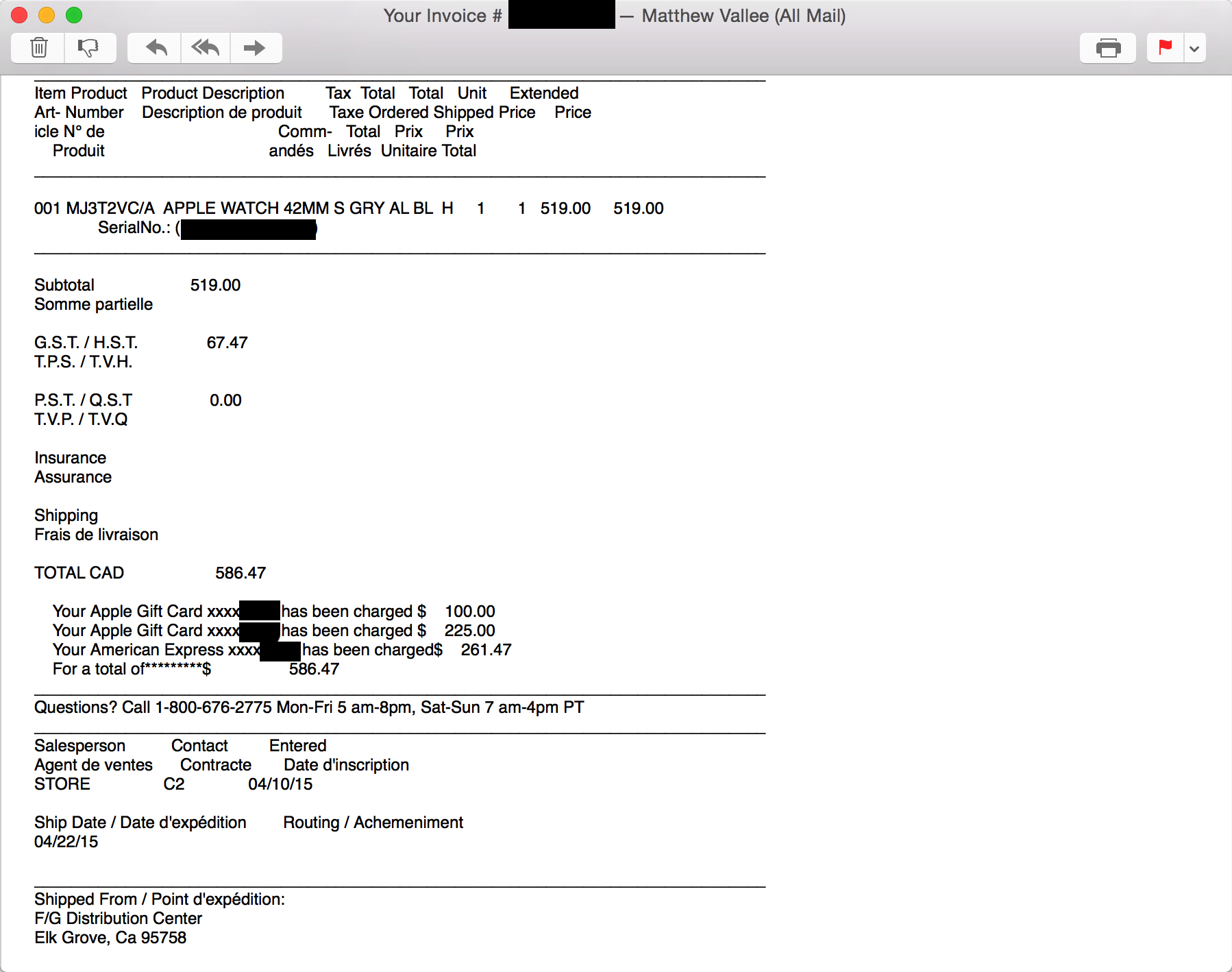Click the Product Description column header
The width and height of the screenshot is (1232, 972).
coord(213,93)
